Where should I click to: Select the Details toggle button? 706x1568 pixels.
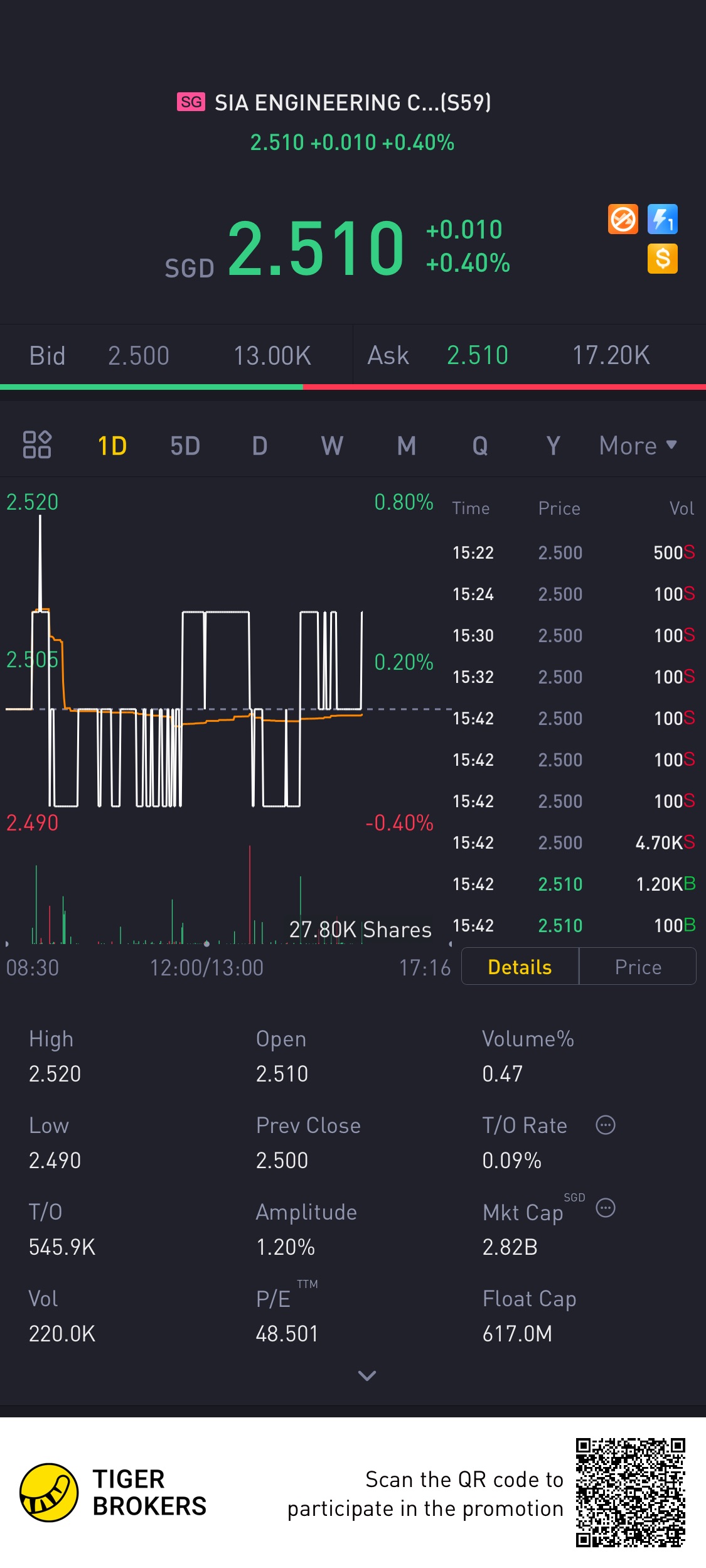click(x=520, y=967)
